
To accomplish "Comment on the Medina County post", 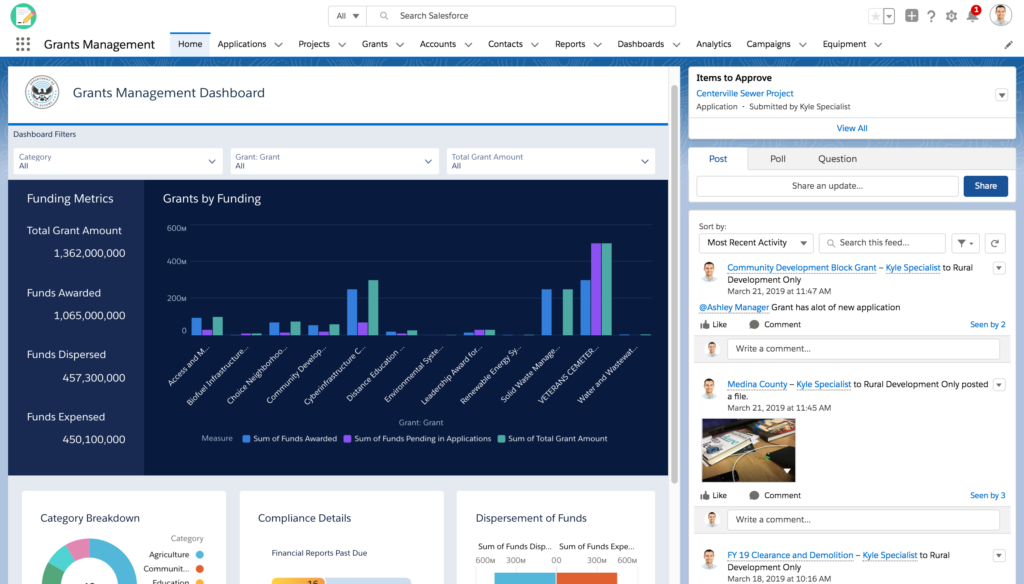I will tap(775, 496).
